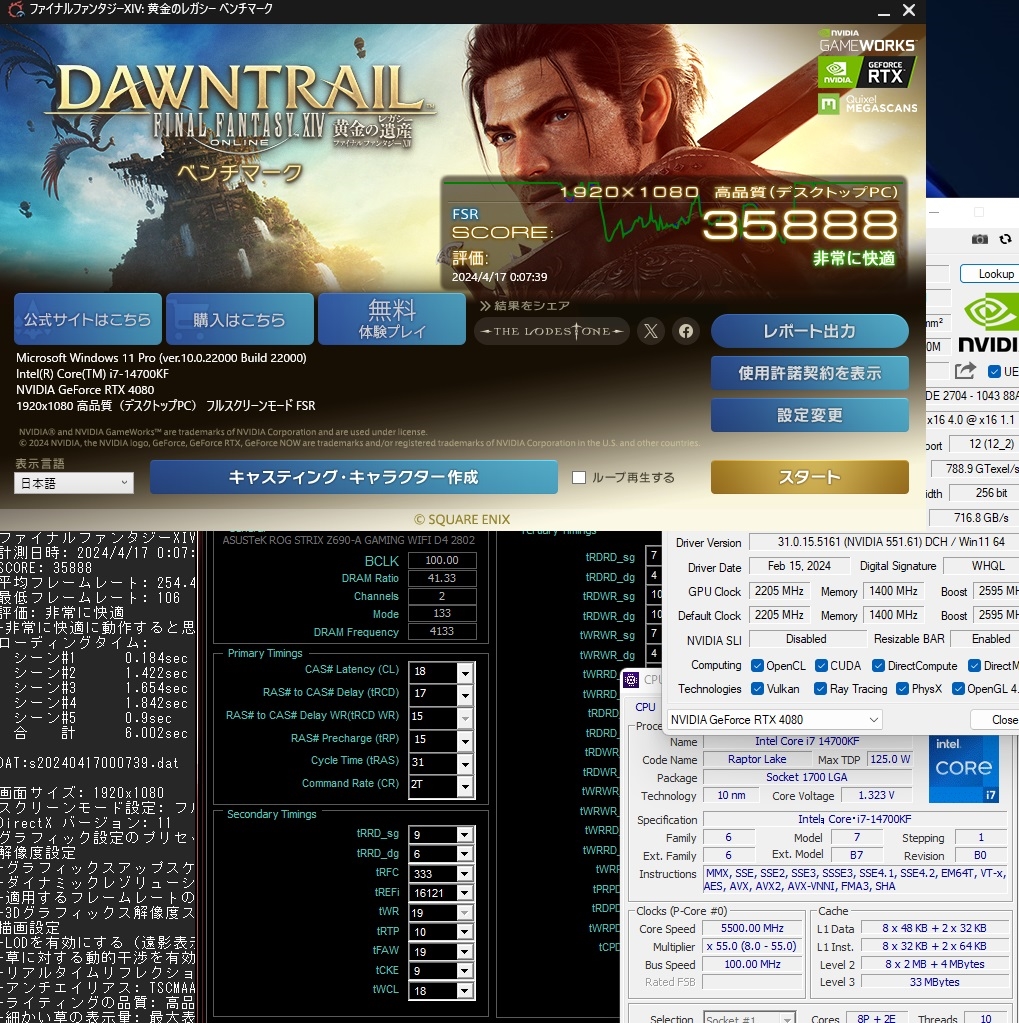Click the GPU-Z refresh icon
The height and width of the screenshot is (1023, 1019).
tap(1005, 239)
